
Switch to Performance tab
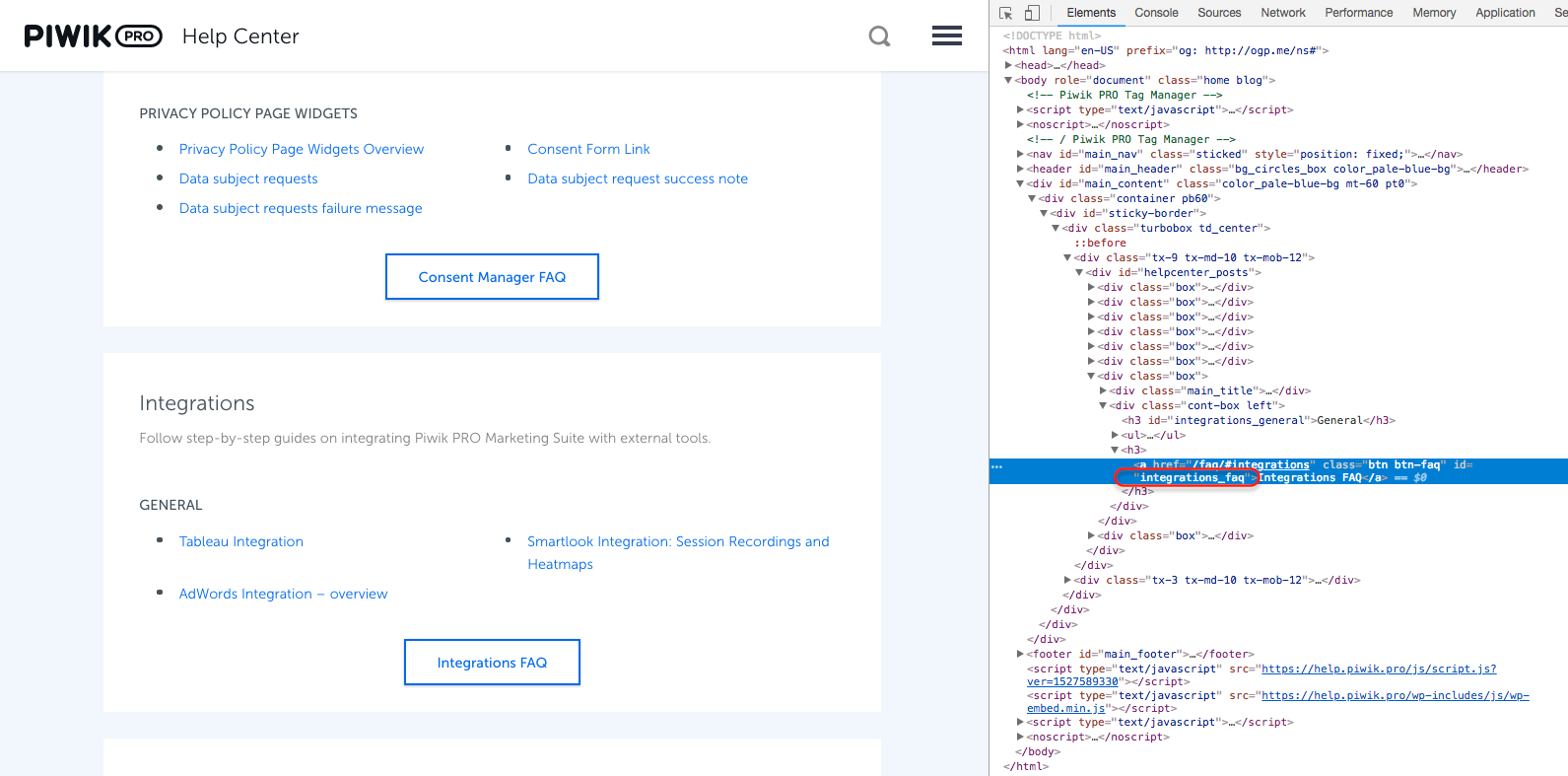coord(1359,13)
